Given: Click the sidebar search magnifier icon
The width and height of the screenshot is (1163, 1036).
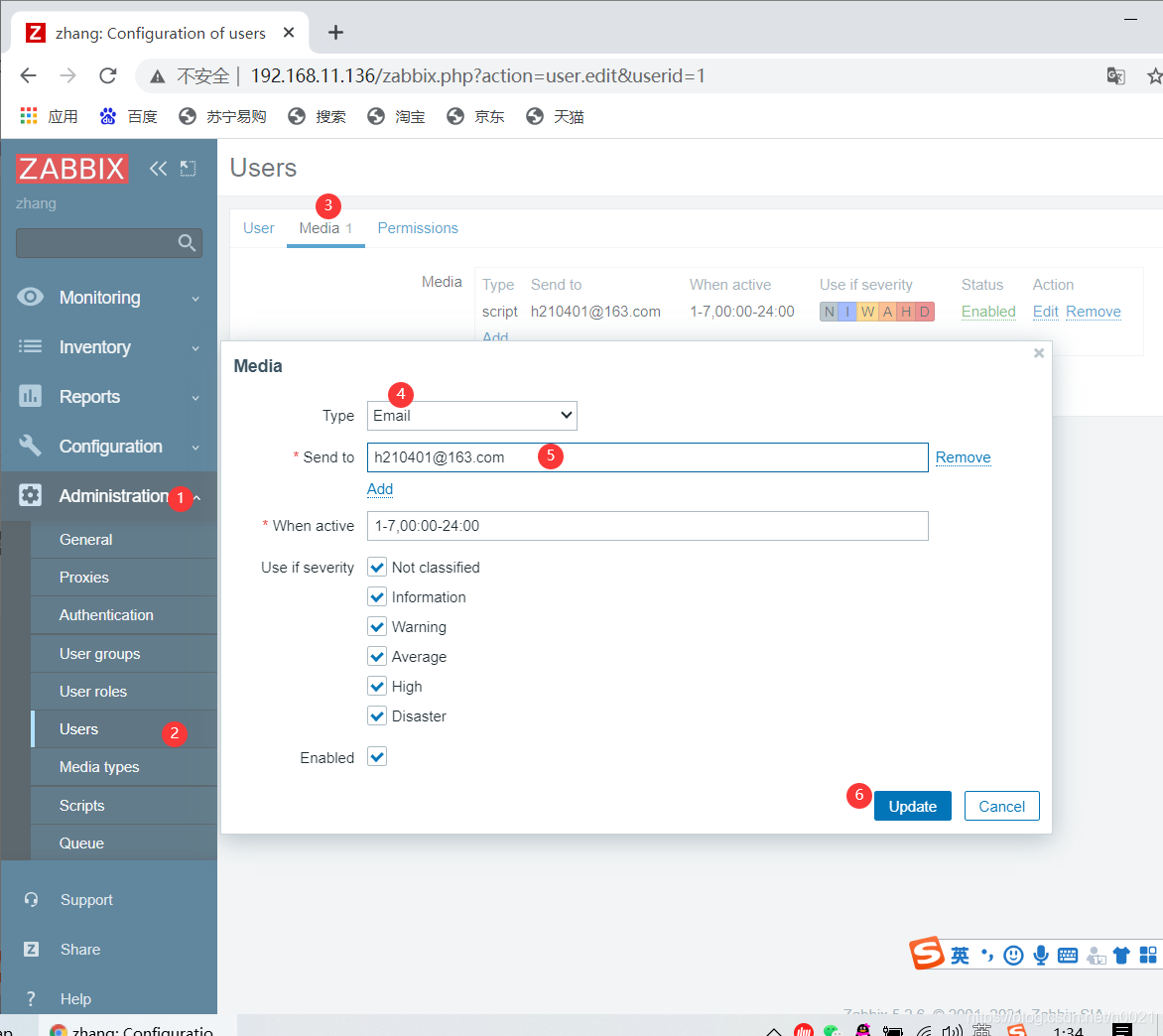Looking at the screenshot, I should (x=187, y=242).
